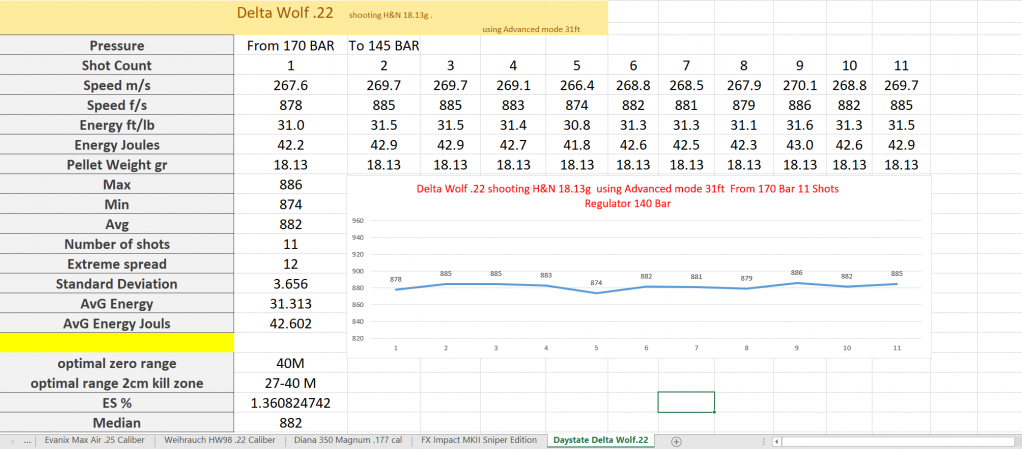Click the 886 data label in the chart
Image resolution: width=1022 pixels, height=449 pixels.
click(796, 272)
